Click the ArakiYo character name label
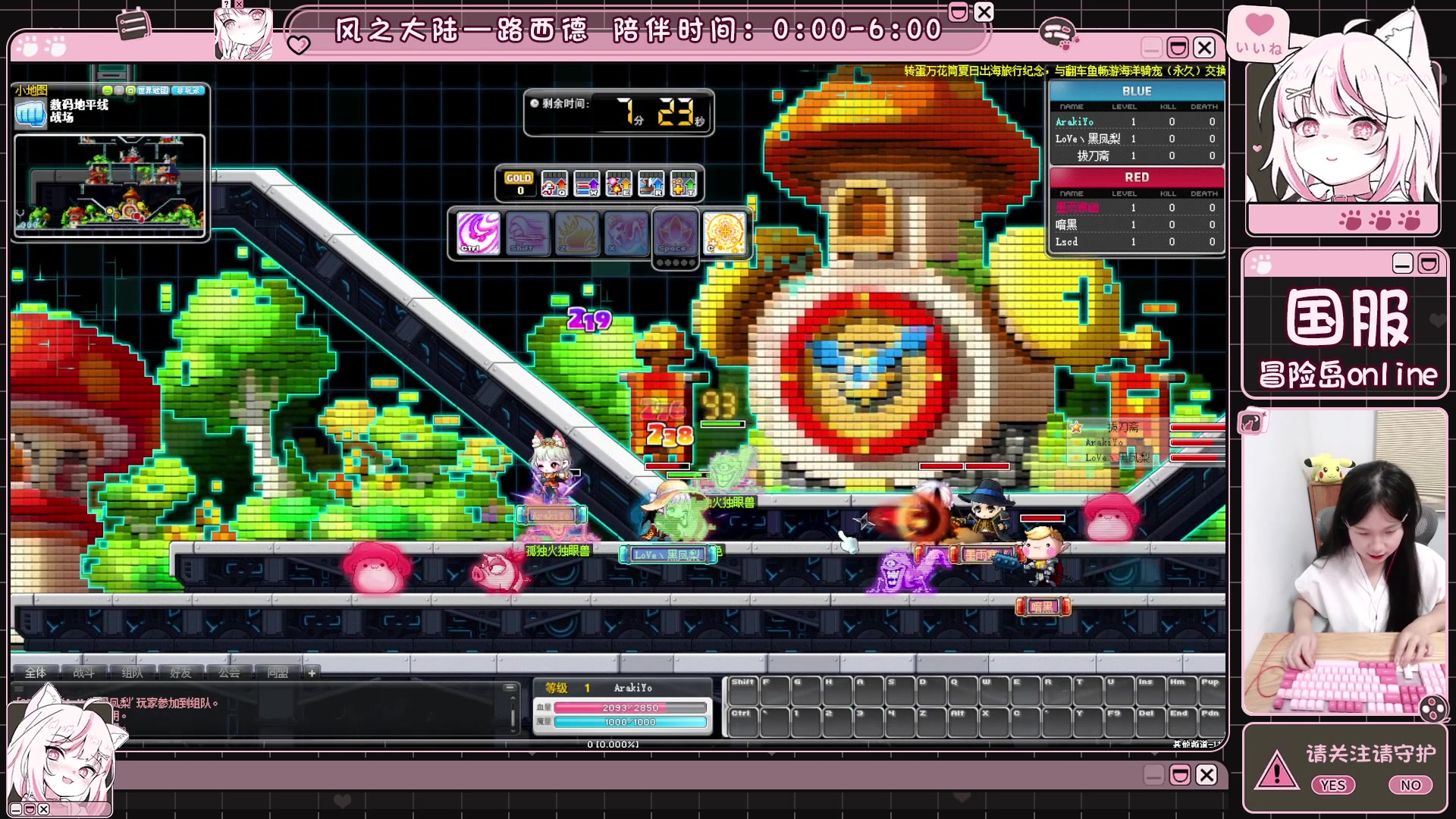Image resolution: width=1456 pixels, height=819 pixels. click(x=633, y=688)
